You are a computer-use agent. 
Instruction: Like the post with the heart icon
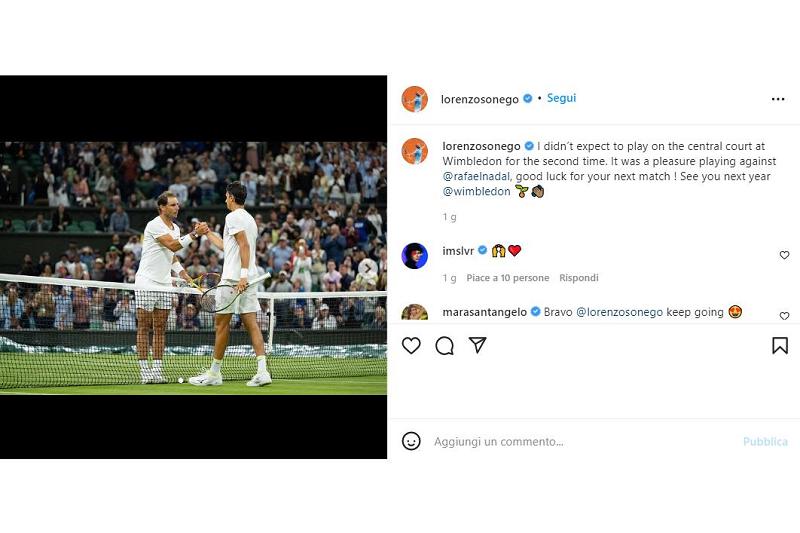pyautogui.click(x=411, y=346)
